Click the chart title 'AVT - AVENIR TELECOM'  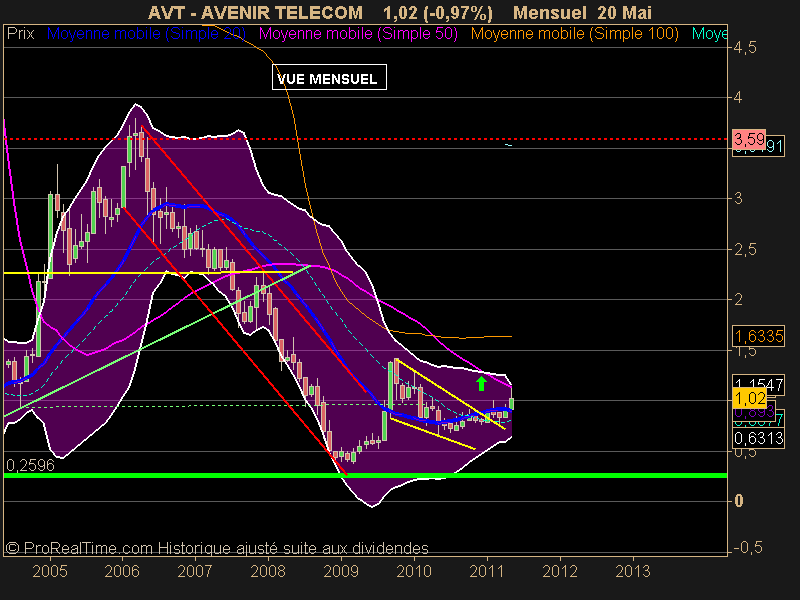[x=256, y=12]
